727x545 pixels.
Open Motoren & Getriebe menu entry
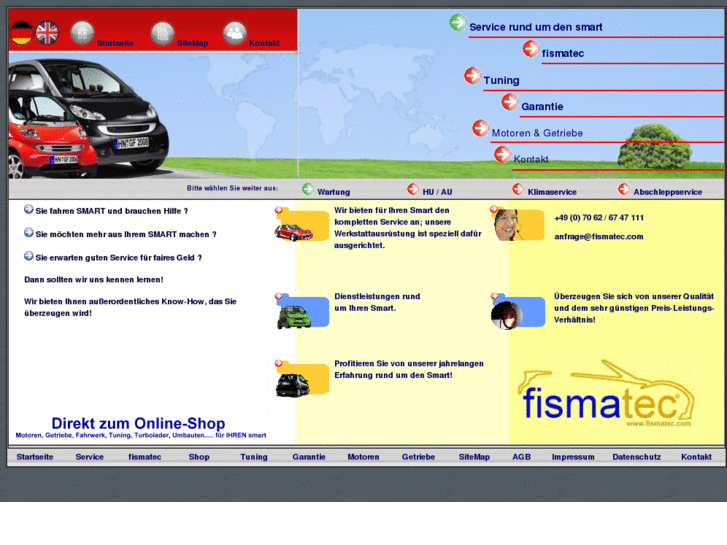click(537, 133)
